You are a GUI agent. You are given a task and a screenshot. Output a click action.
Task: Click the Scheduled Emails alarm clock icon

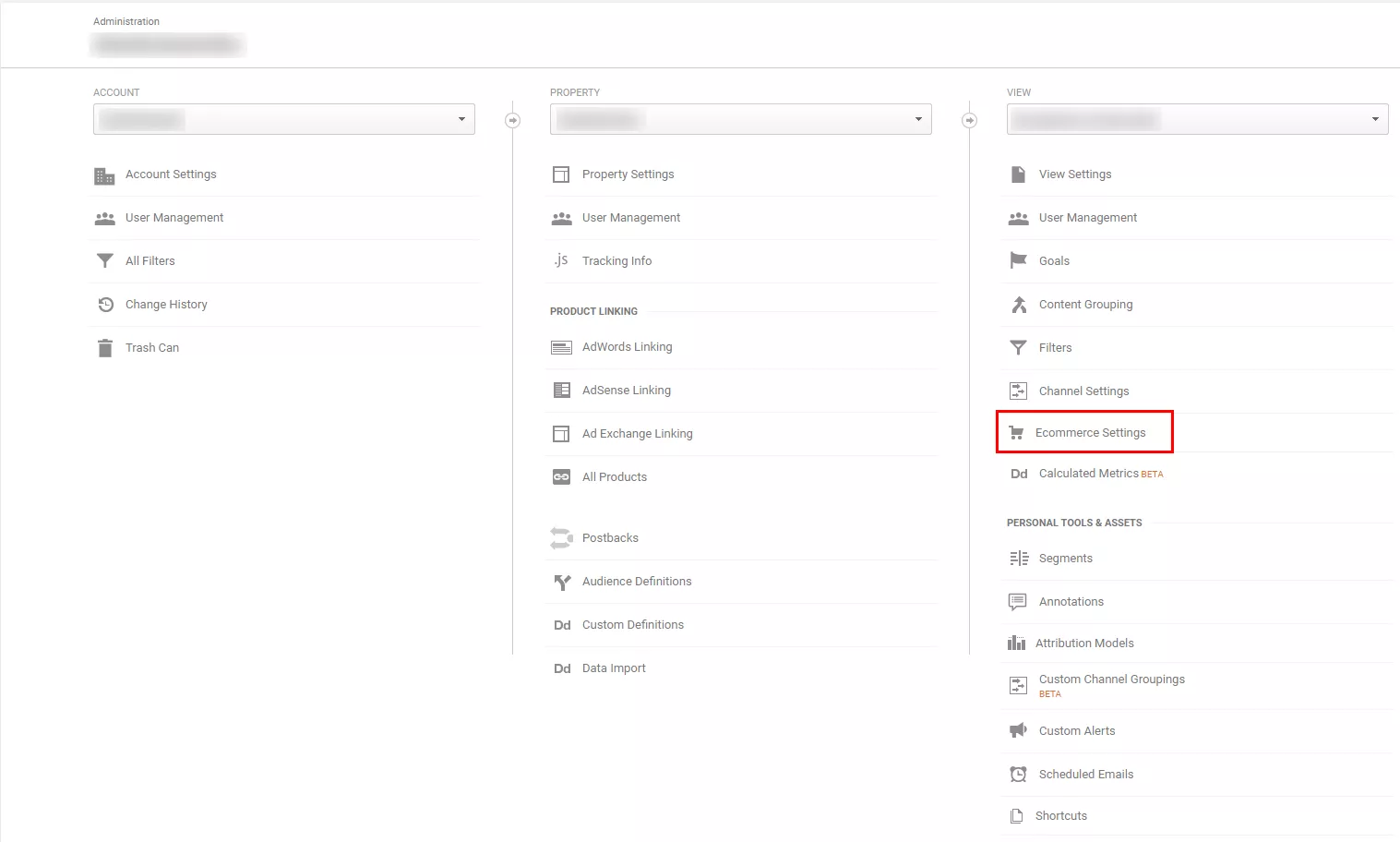click(x=1018, y=775)
